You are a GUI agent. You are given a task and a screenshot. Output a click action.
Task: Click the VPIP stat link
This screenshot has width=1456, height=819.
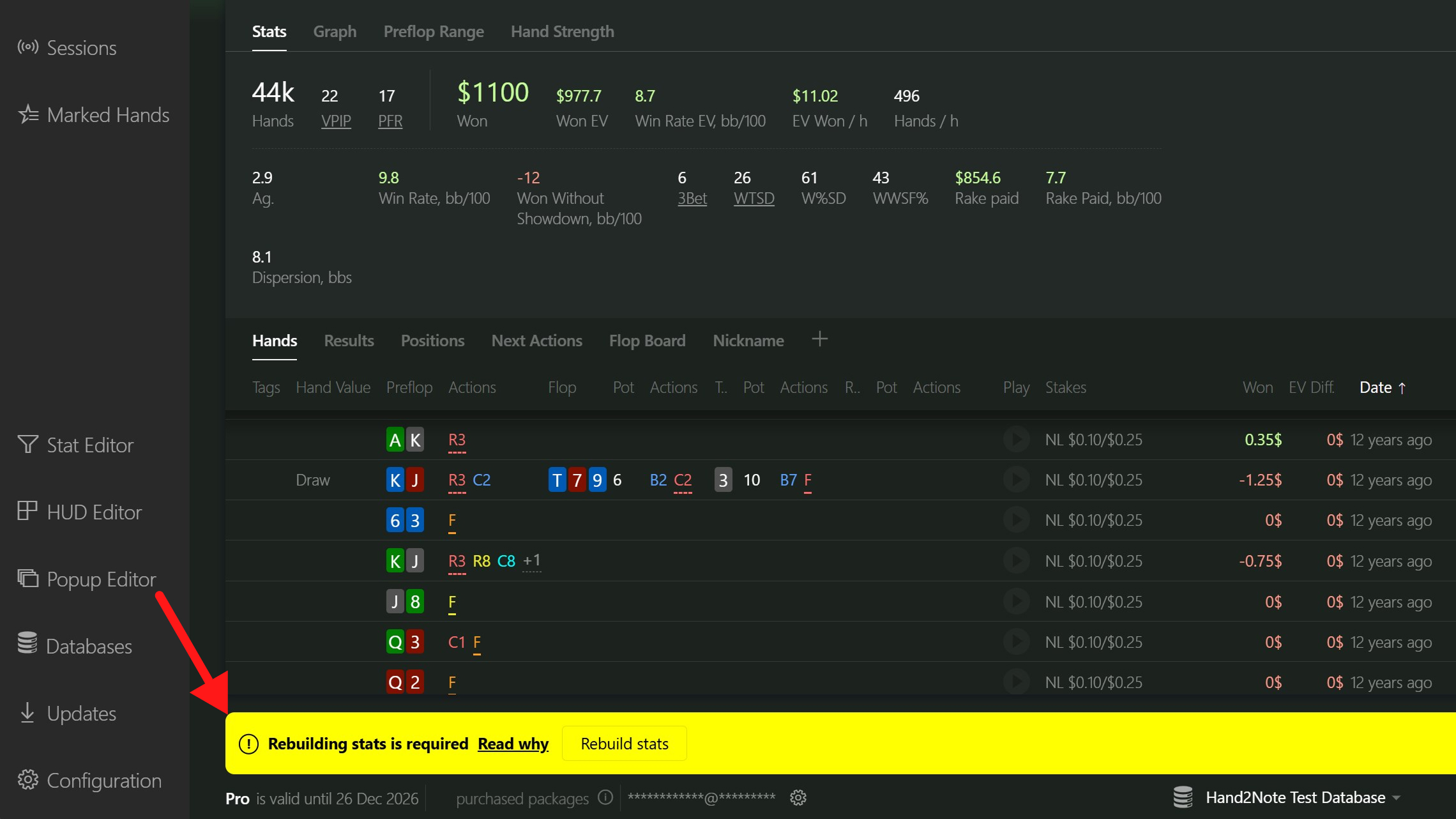tap(336, 120)
